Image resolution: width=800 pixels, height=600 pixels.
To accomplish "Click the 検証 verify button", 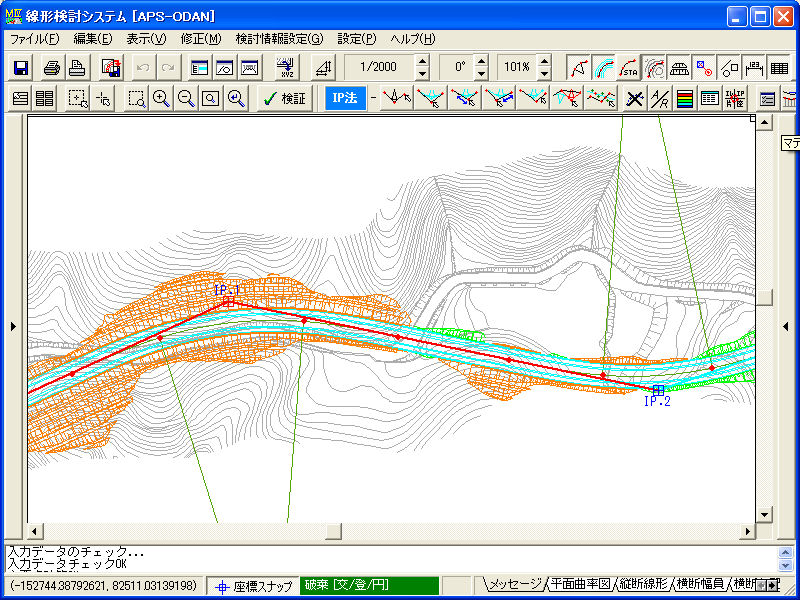I will tap(283, 98).
